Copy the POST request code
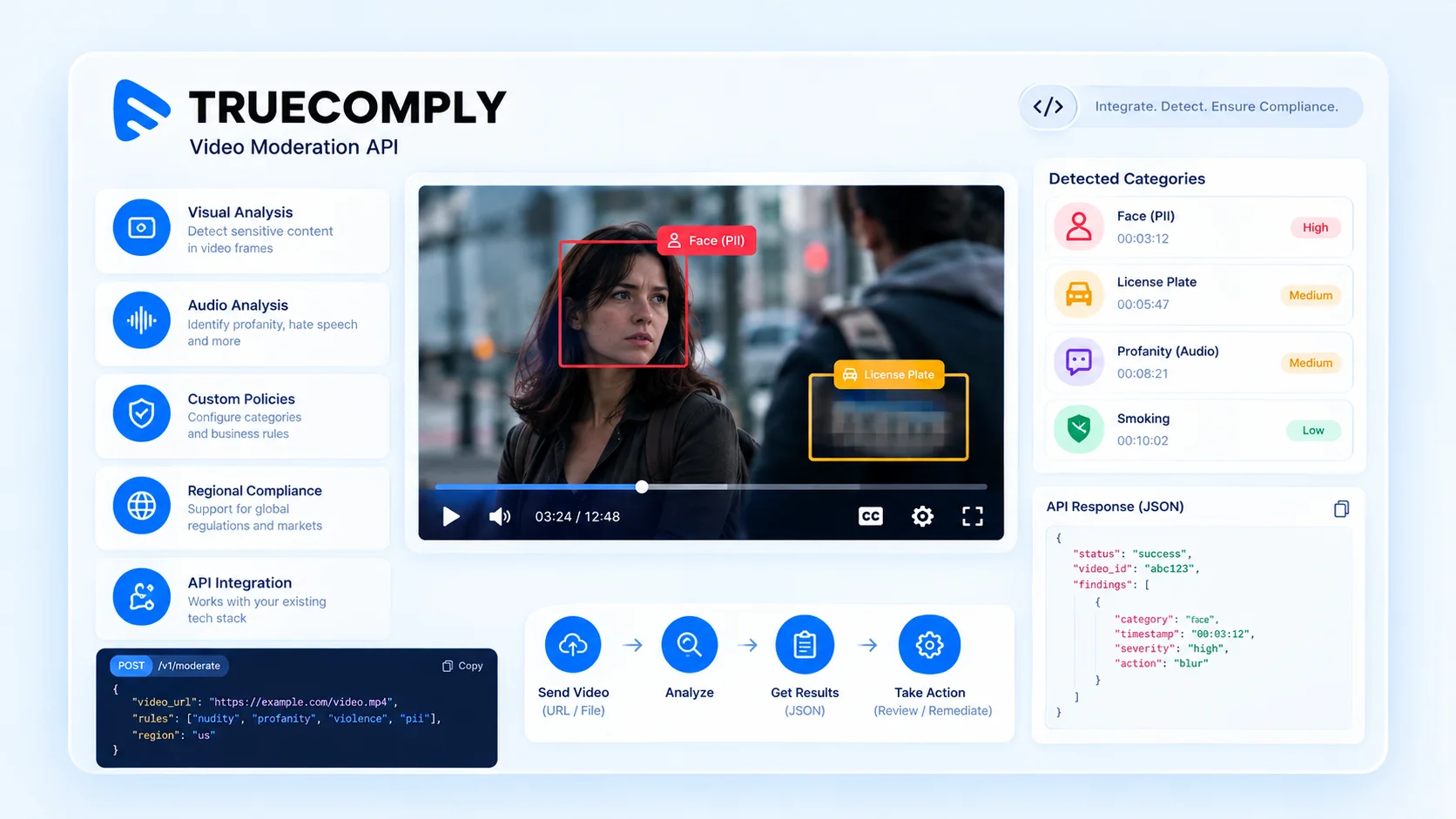Image resolution: width=1456 pixels, height=819 pixels. 462,666
